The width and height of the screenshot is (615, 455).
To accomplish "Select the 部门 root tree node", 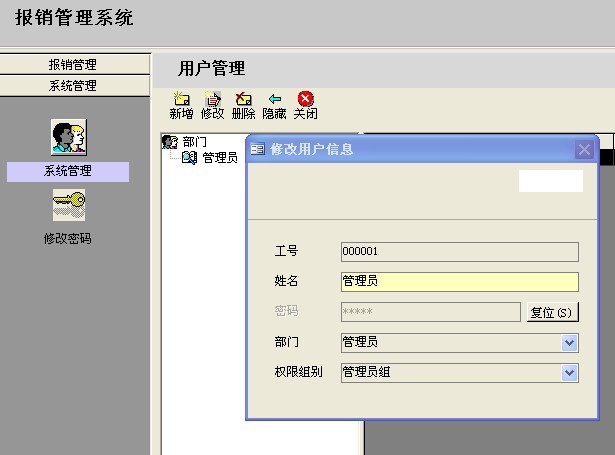I will pos(194,142).
